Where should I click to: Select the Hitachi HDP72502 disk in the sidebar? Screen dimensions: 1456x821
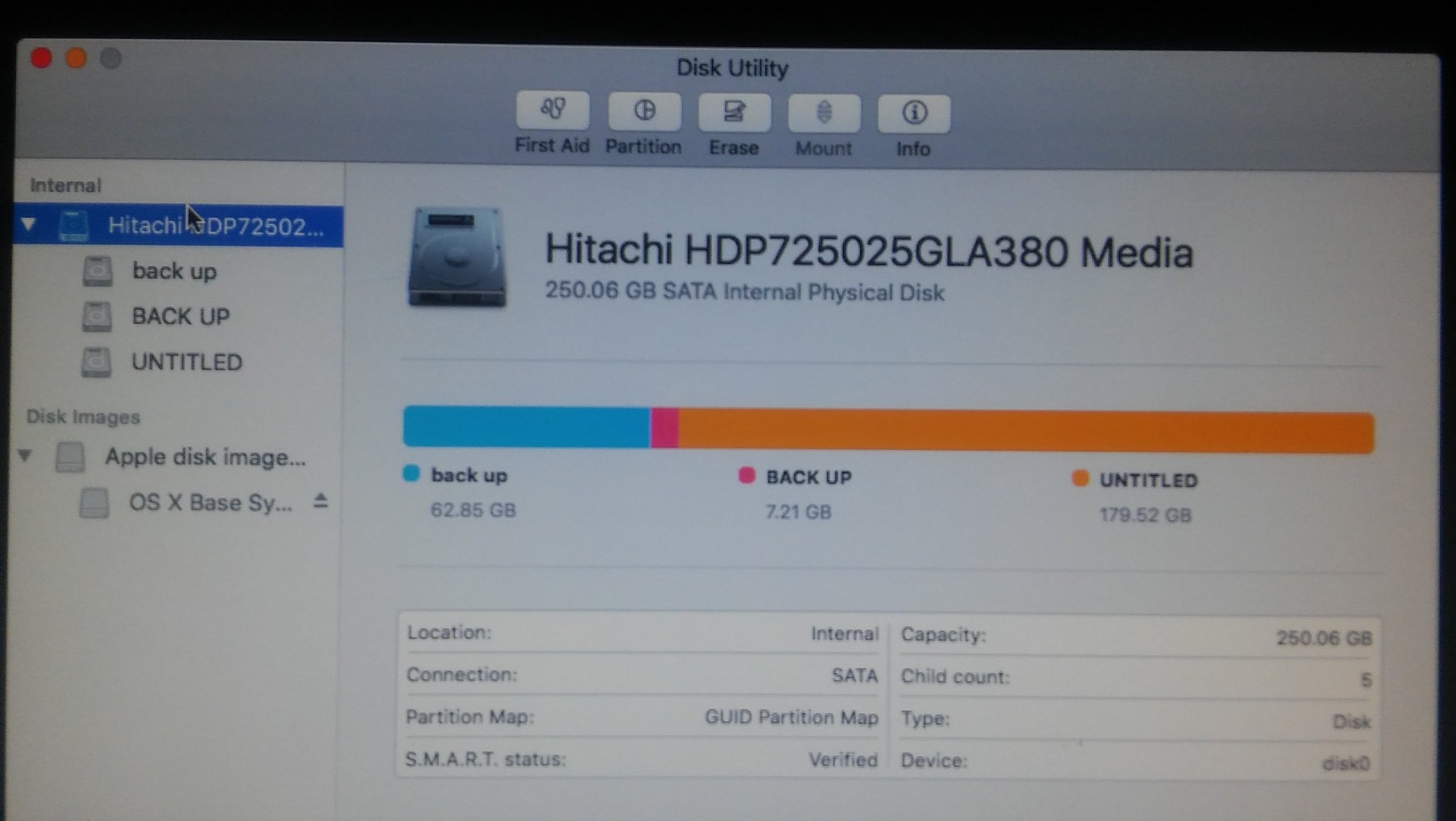(x=178, y=226)
